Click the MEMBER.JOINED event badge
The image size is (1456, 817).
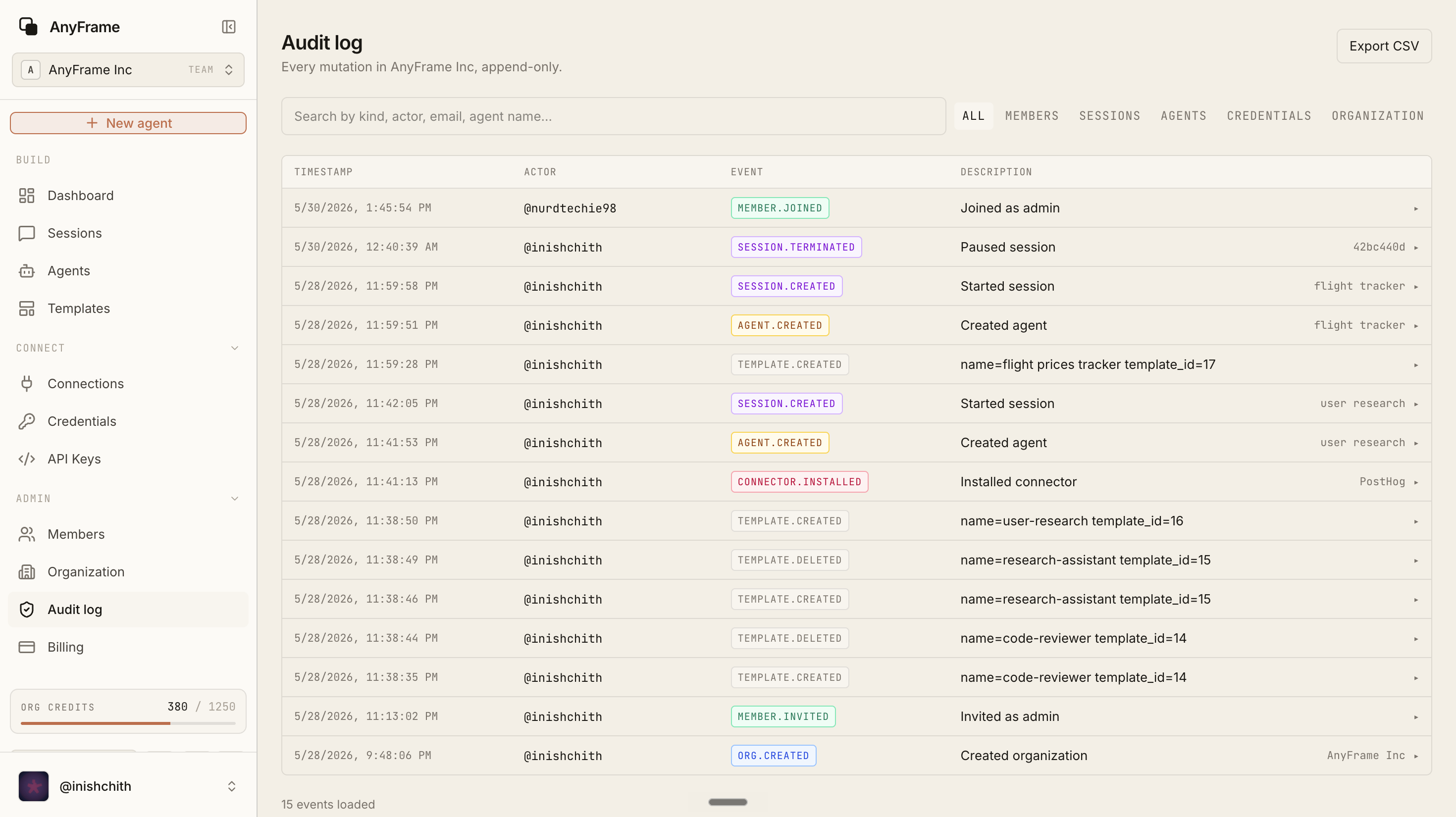click(780, 208)
